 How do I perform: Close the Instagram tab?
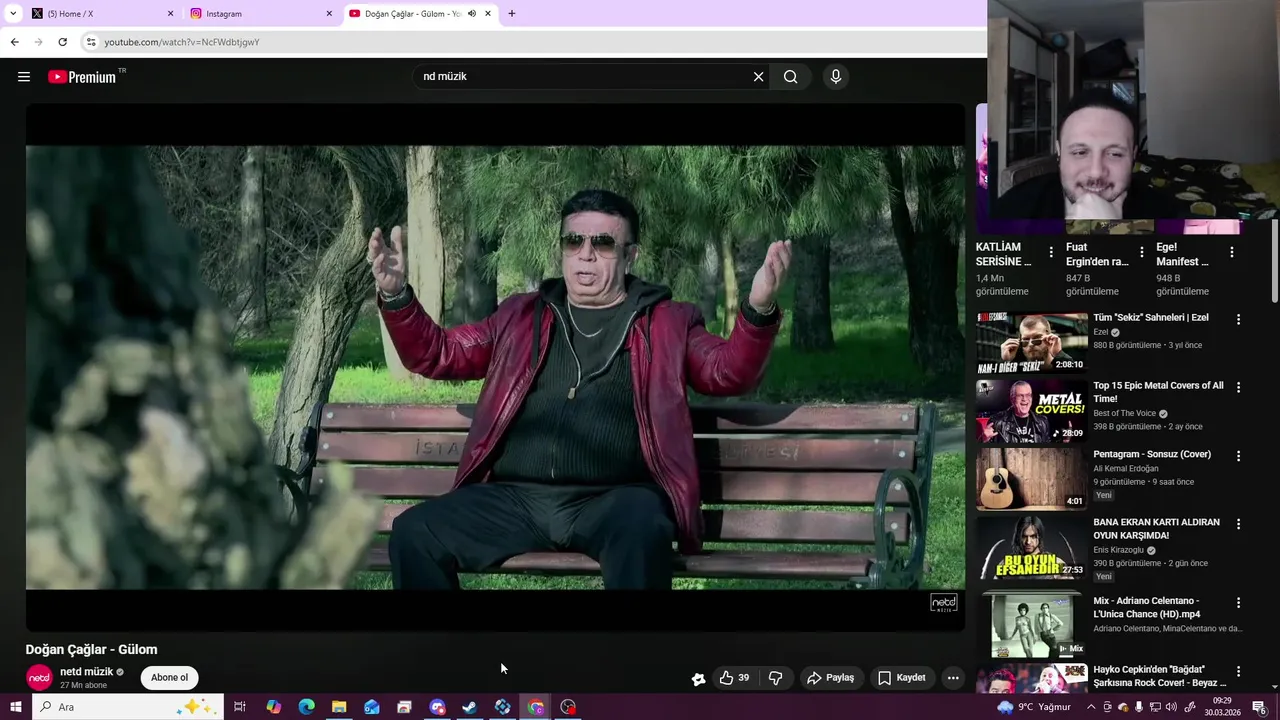329,14
